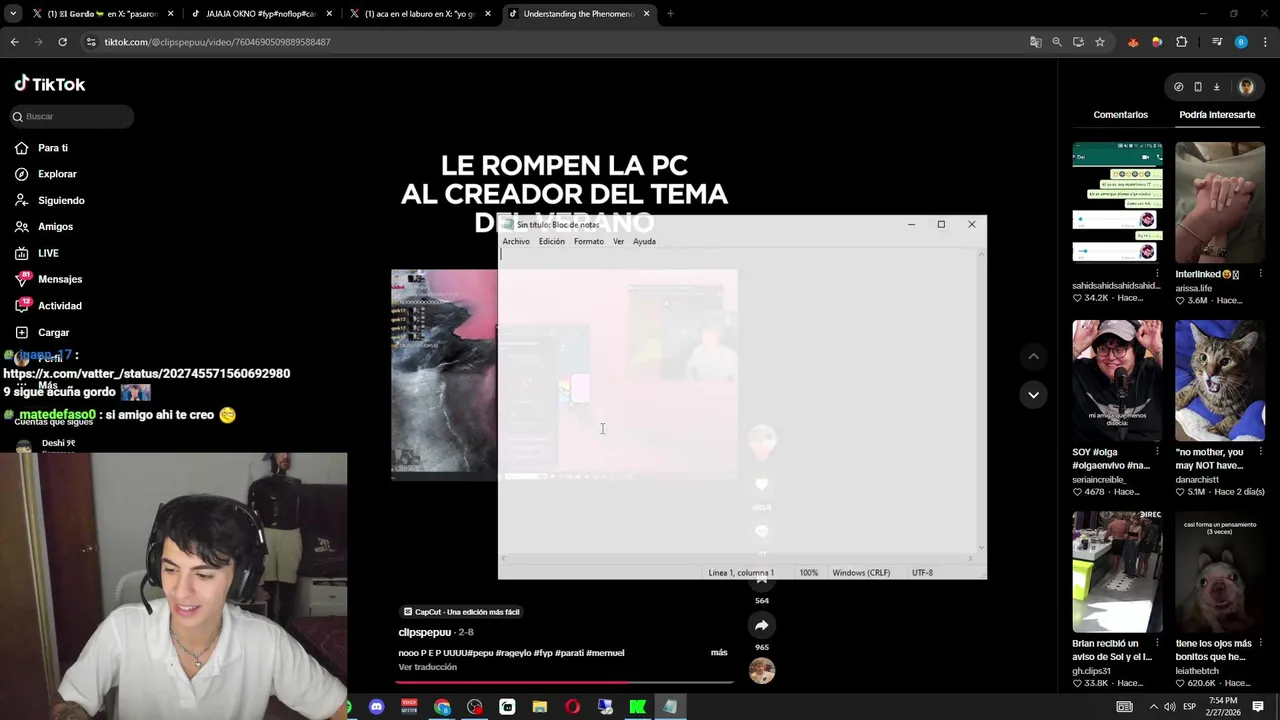Open the Edición menu in Notepad
This screenshot has width=1280, height=720.
[x=552, y=241]
